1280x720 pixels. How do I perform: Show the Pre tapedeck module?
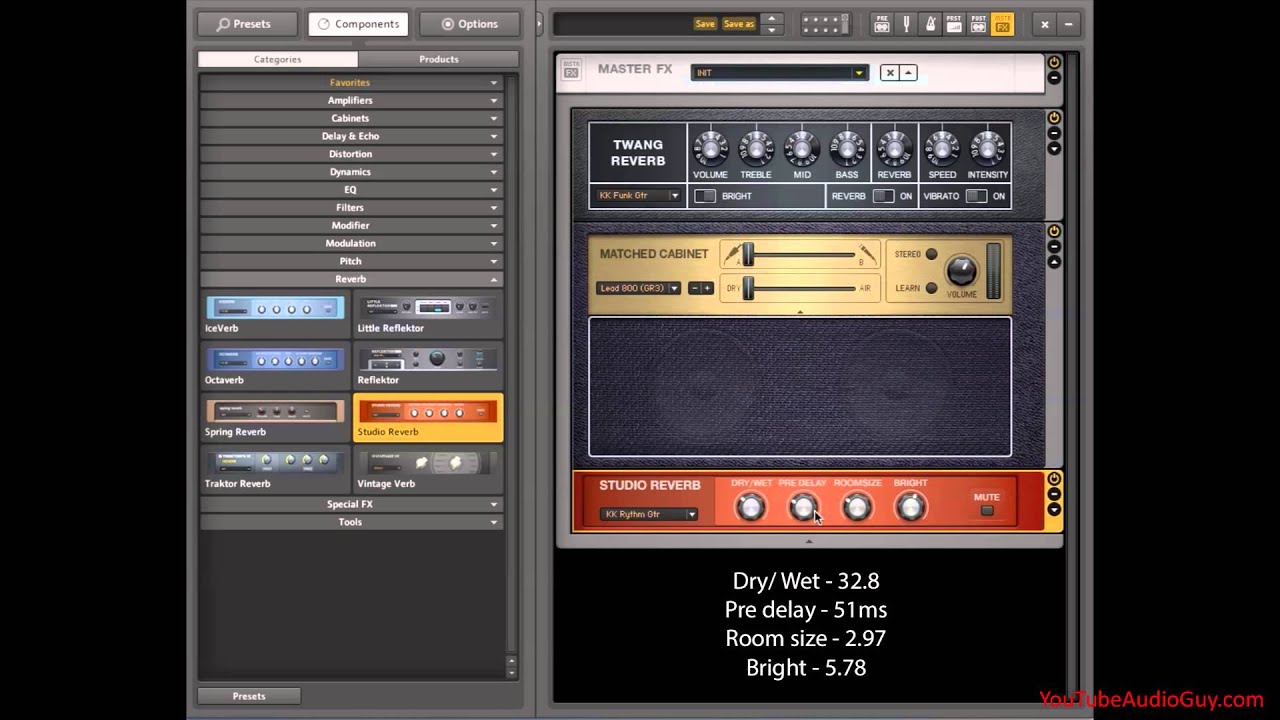(882, 24)
